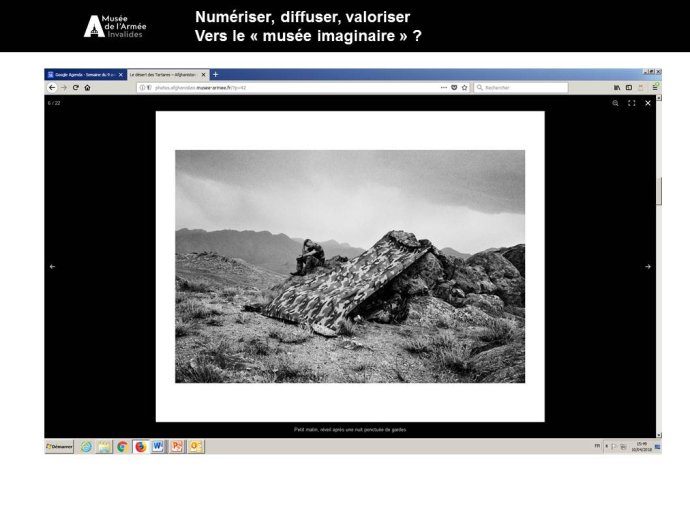This screenshot has height=517, width=690.
Task: Open page actions three-dots menu
Action: click(x=444, y=88)
